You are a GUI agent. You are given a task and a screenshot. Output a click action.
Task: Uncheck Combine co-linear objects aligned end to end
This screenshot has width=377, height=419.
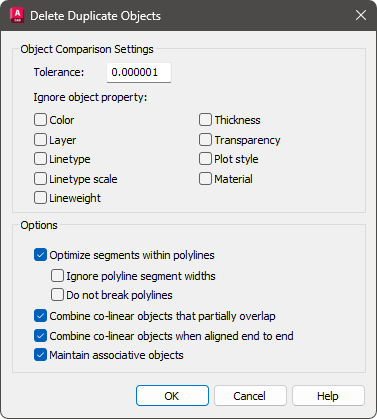tap(40, 336)
